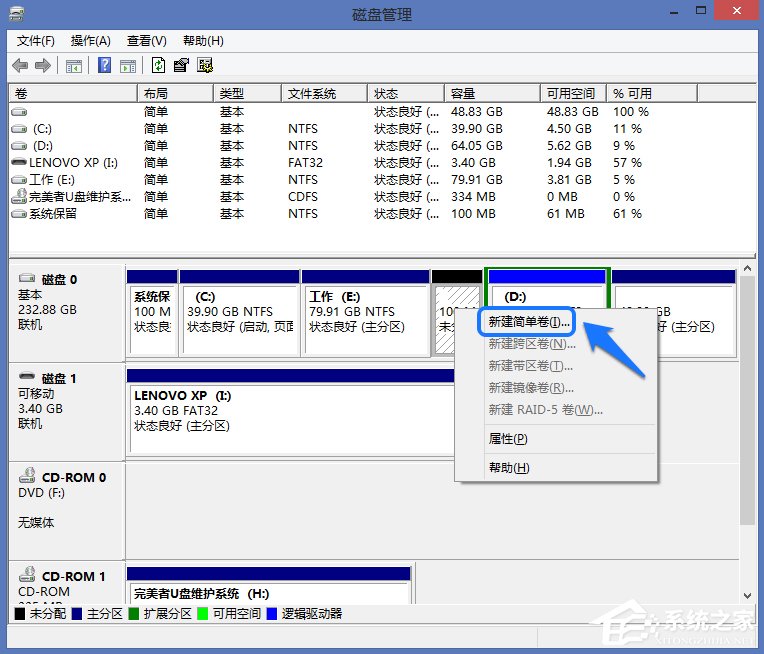This screenshot has height=654, width=764.
Task: Select the LENOVO XP (I:) 3.40 GB partition block
Action: tap(290, 412)
